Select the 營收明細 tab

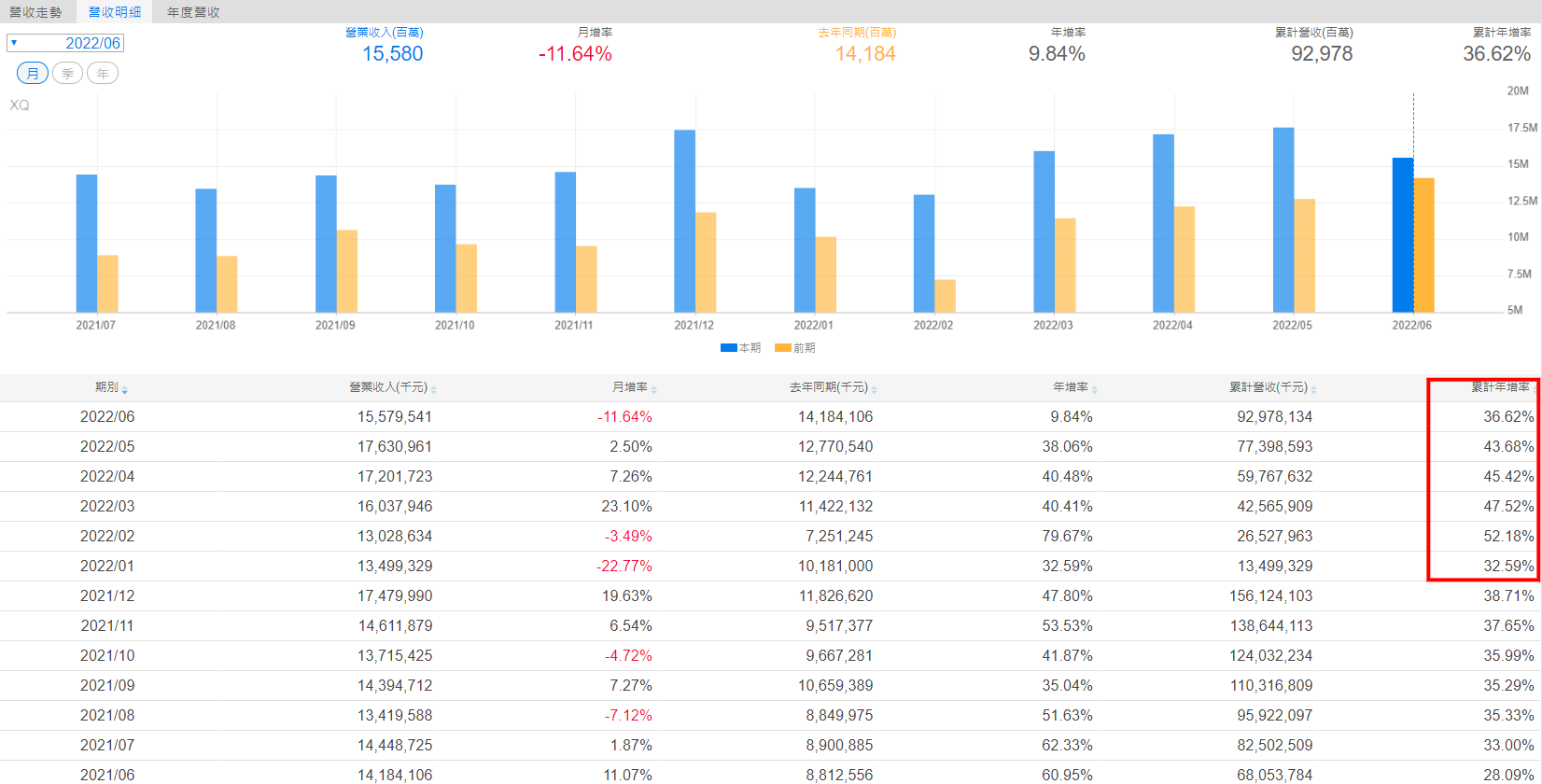tap(115, 12)
